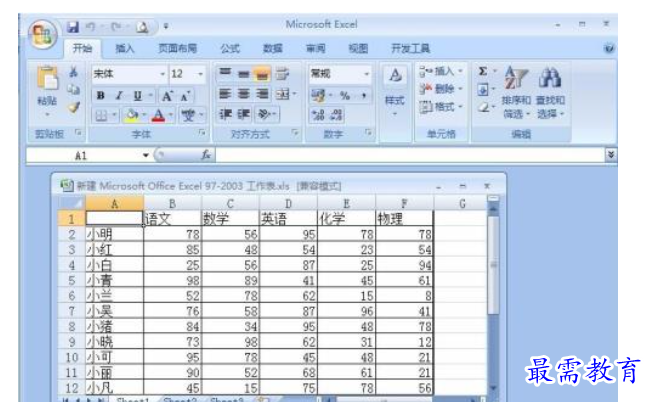Viewport: 649px width, 402px height.
Task: Toggle wrap text button
Action: pyautogui.click(x=282, y=74)
